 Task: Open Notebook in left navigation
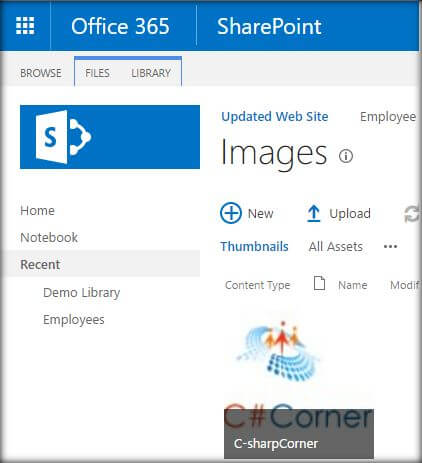click(49, 238)
